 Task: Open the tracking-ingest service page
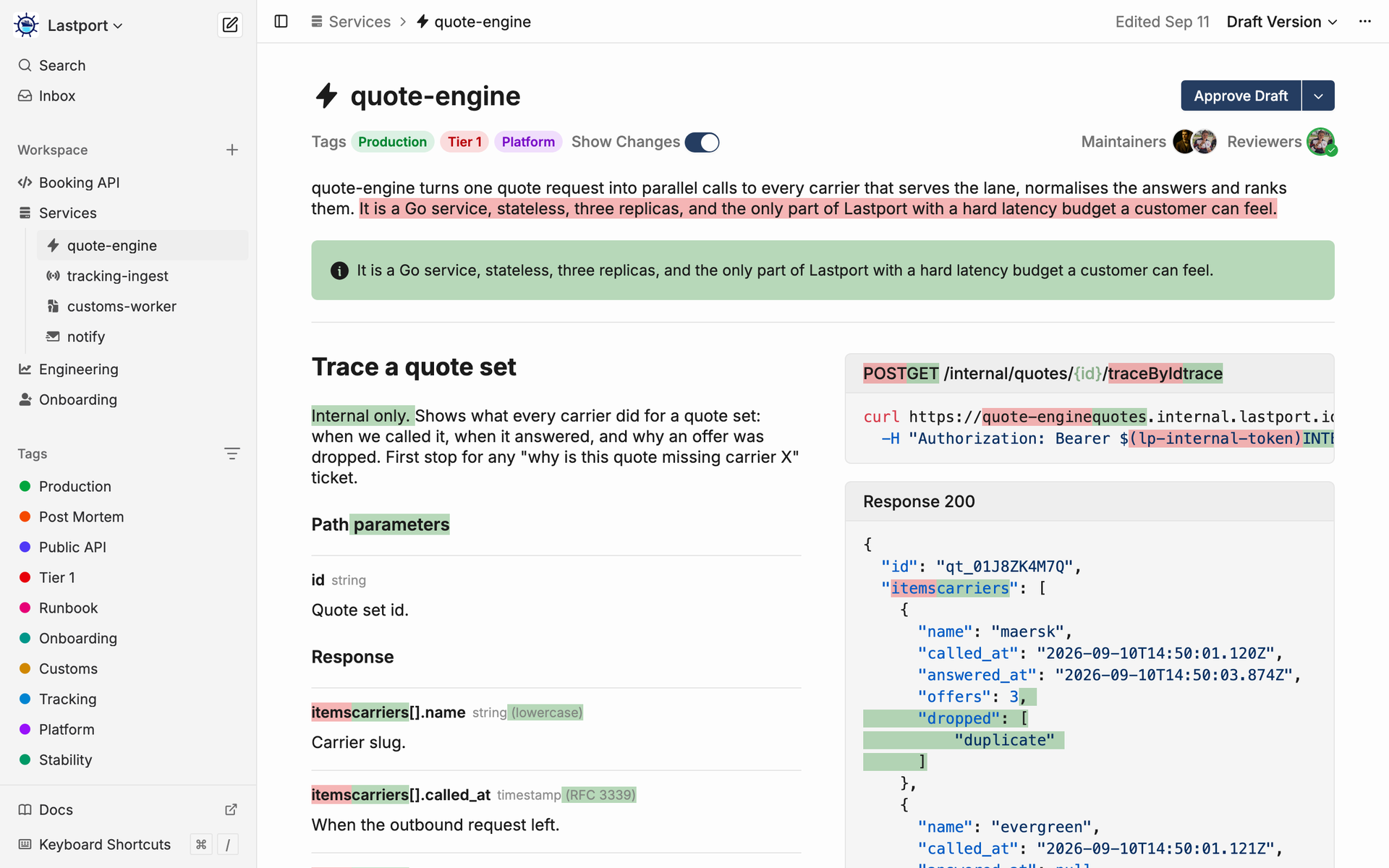[143, 276]
